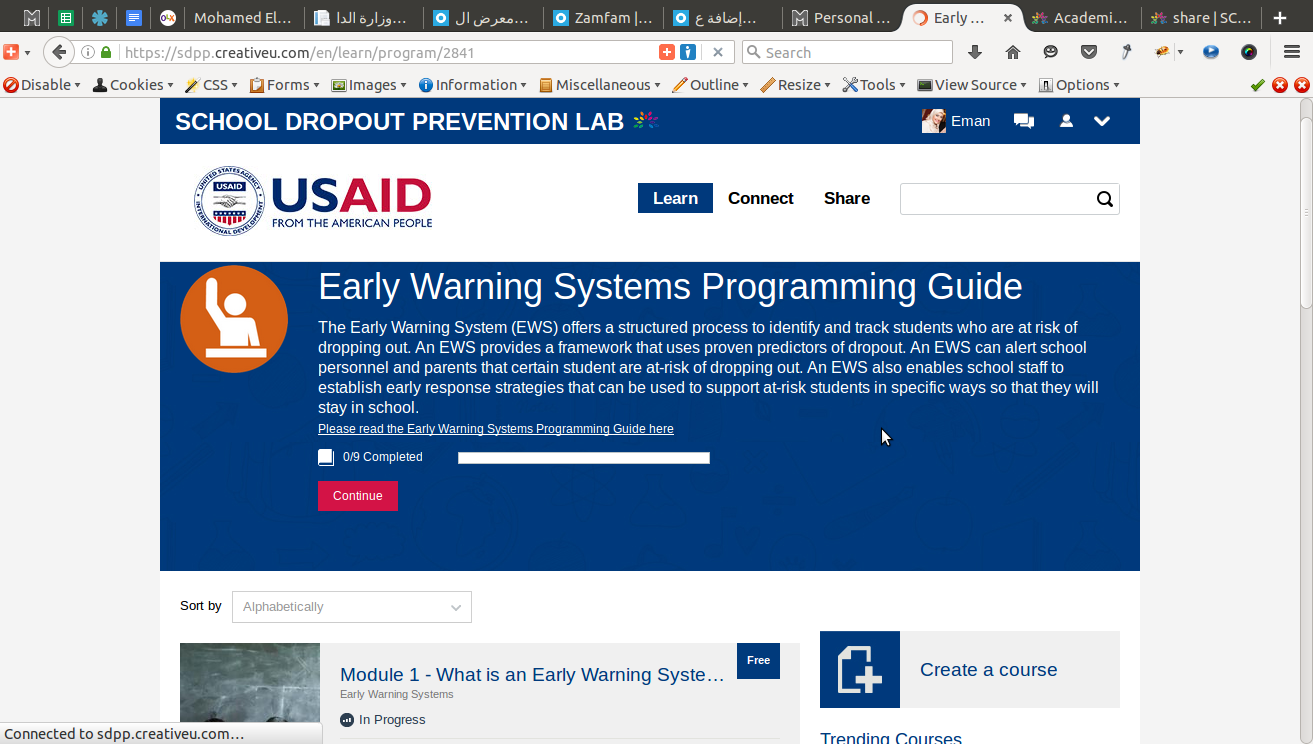Click the site search input field
Screen dimensions: 1313x744
click(x=997, y=199)
